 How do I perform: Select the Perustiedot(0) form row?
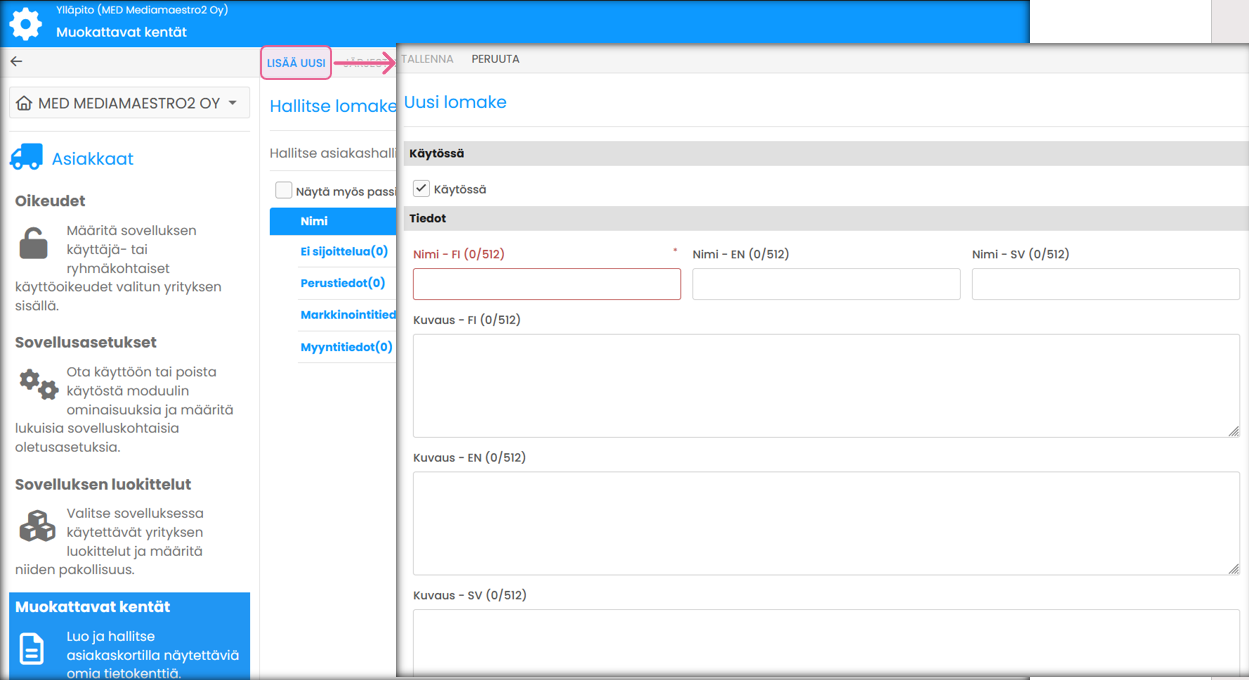(x=342, y=283)
